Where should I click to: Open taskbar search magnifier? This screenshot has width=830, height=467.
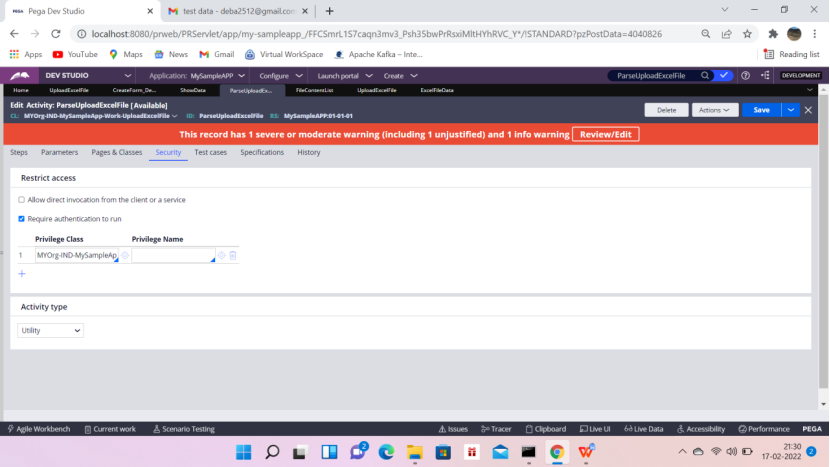(272, 452)
